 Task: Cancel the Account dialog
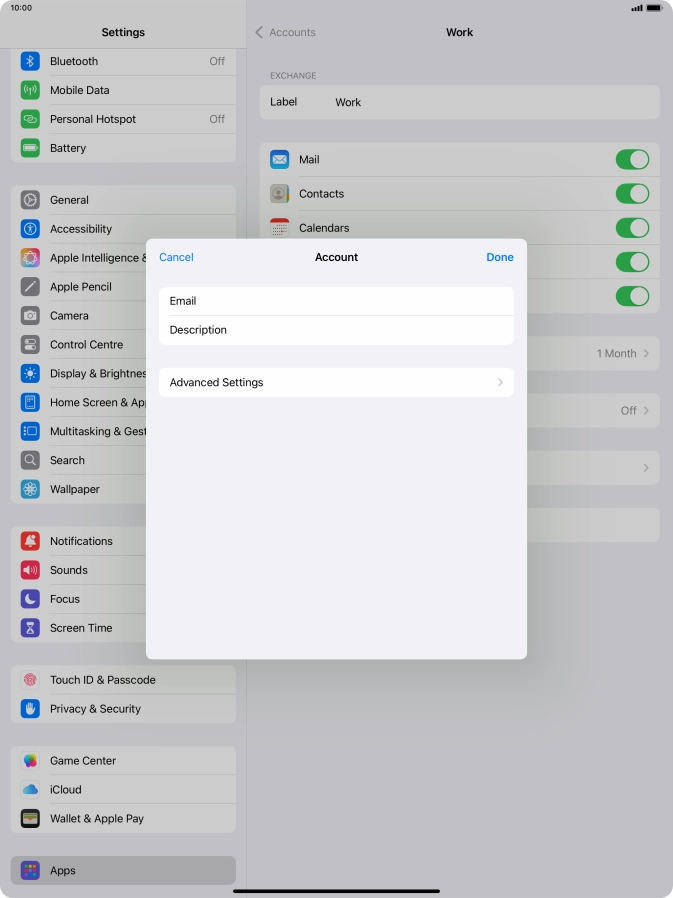[x=176, y=257]
